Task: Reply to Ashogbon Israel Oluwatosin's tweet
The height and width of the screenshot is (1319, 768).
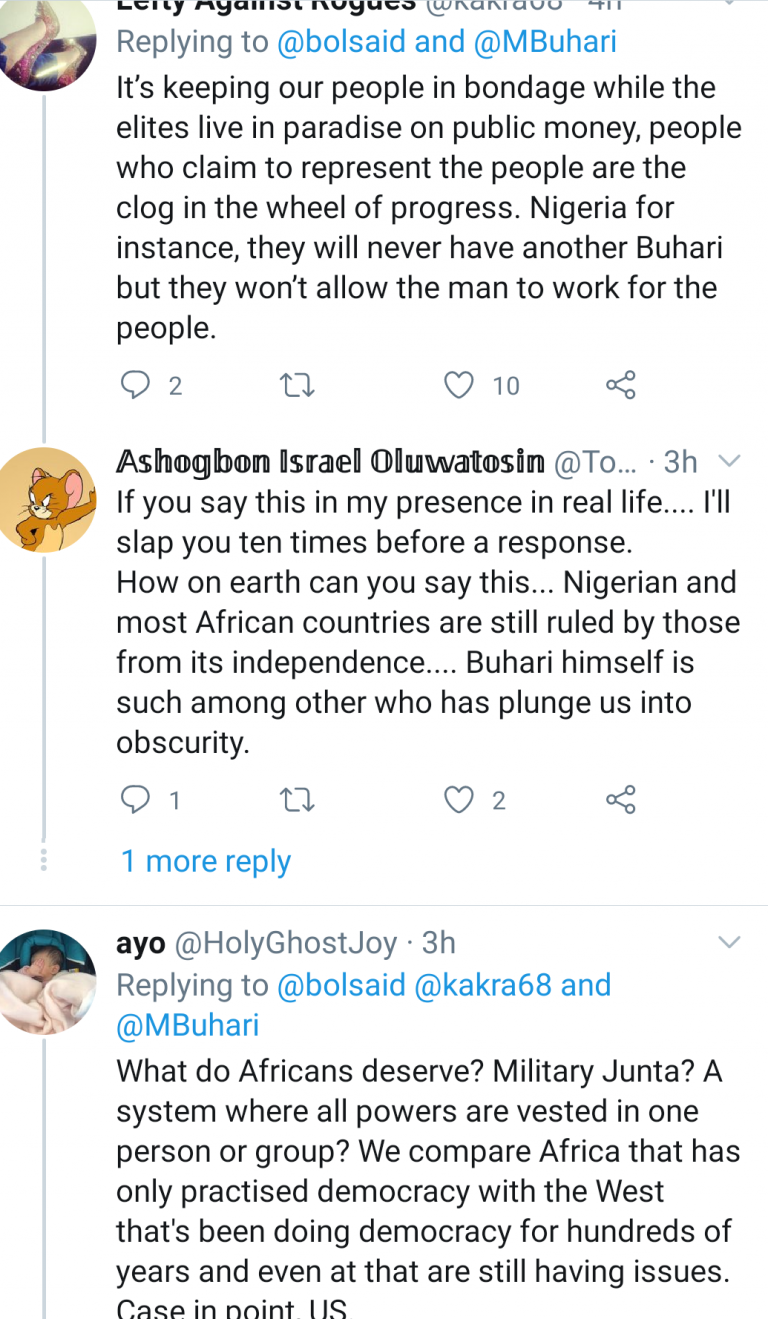Action: (x=135, y=799)
